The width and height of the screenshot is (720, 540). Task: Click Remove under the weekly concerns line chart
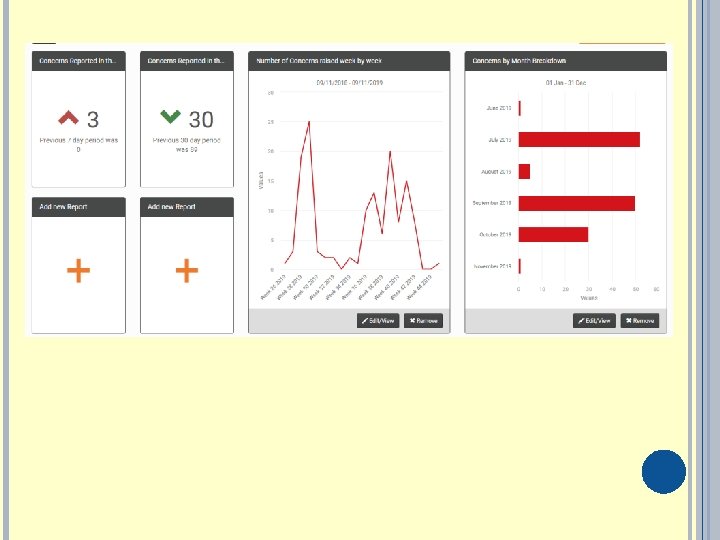pyautogui.click(x=423, y=321)
